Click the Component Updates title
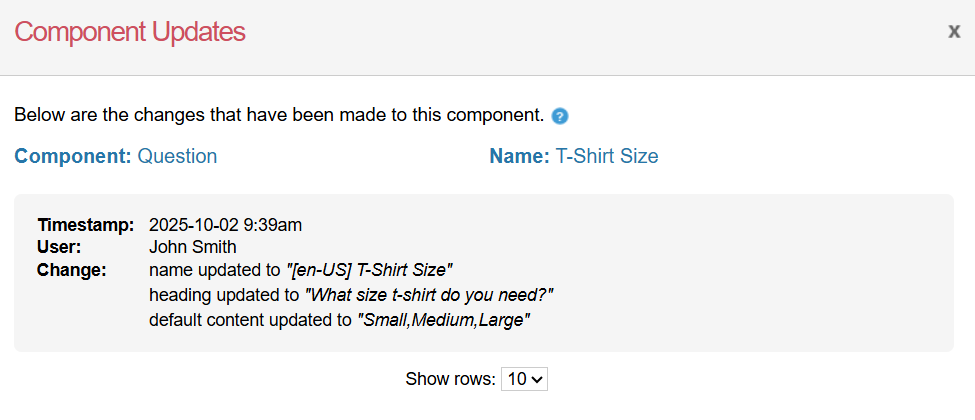Viewport: 975px width, 420px height. 130,32
